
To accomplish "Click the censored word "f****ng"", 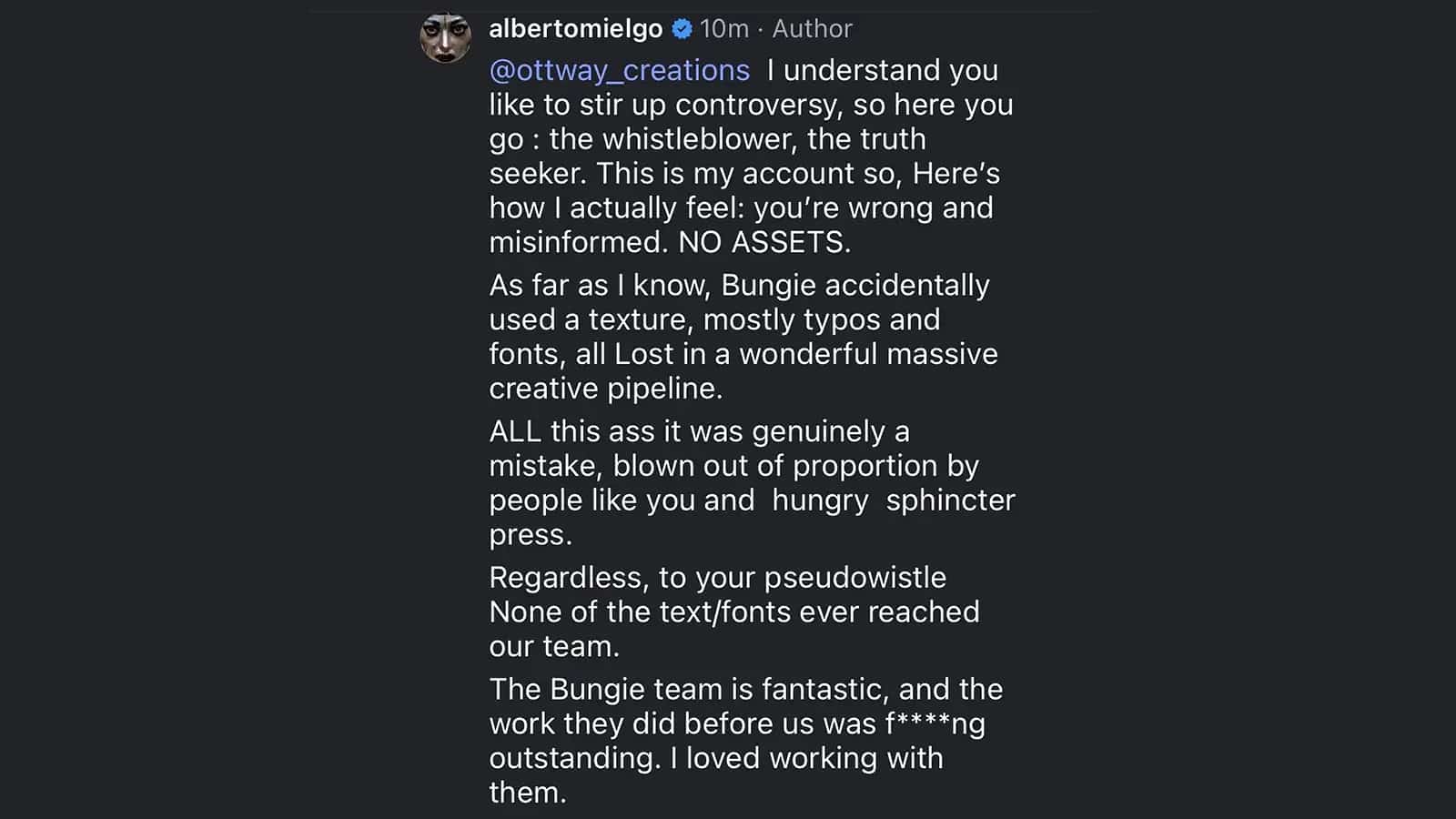I will pos(935,724).
